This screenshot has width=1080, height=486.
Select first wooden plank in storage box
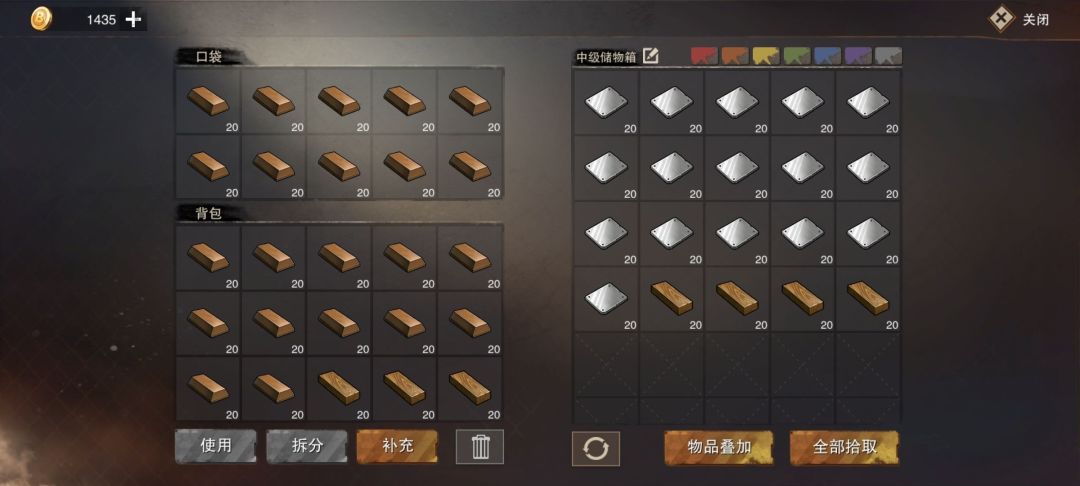(x=672, y=299)
